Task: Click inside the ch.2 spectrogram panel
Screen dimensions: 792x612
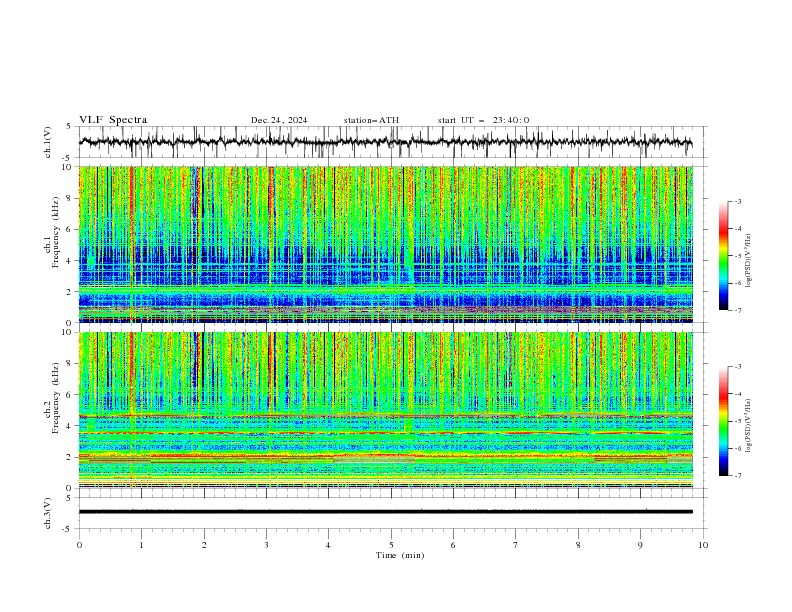Action: [386, 410]
